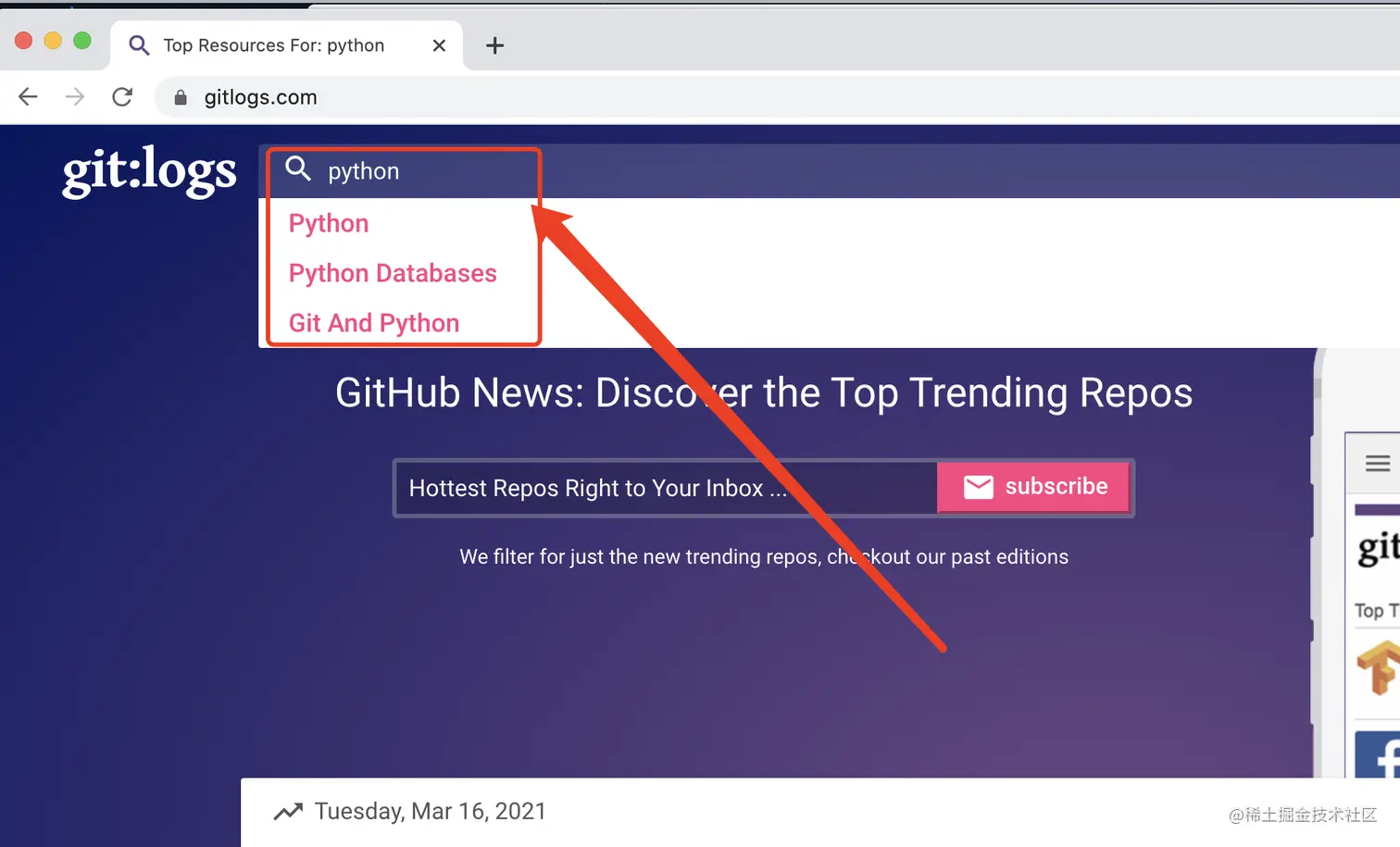Open the hamburger menu in phone preview
Screen dimensions: 1400x847
(1378, 463)
